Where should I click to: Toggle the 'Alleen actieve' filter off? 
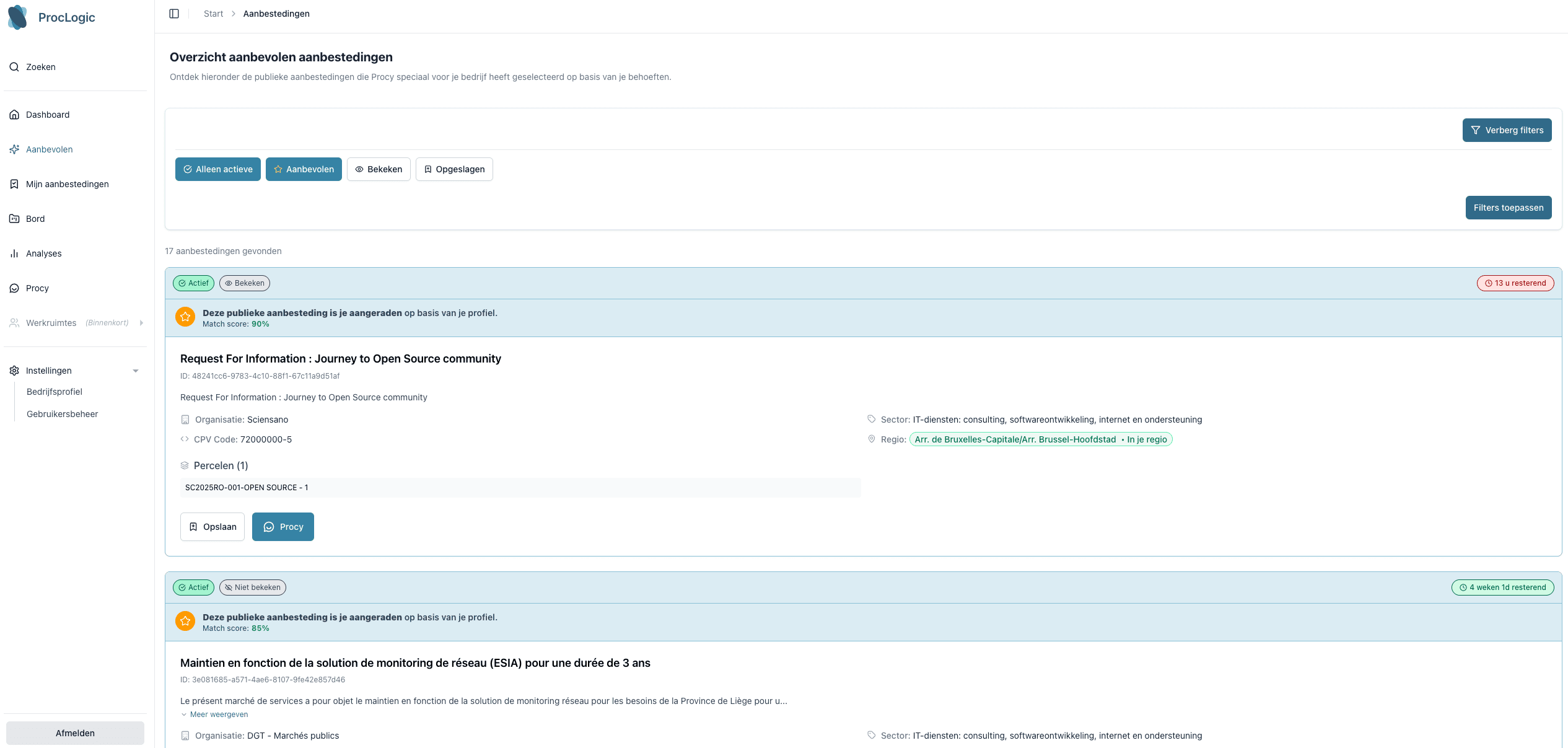[217, 169]
